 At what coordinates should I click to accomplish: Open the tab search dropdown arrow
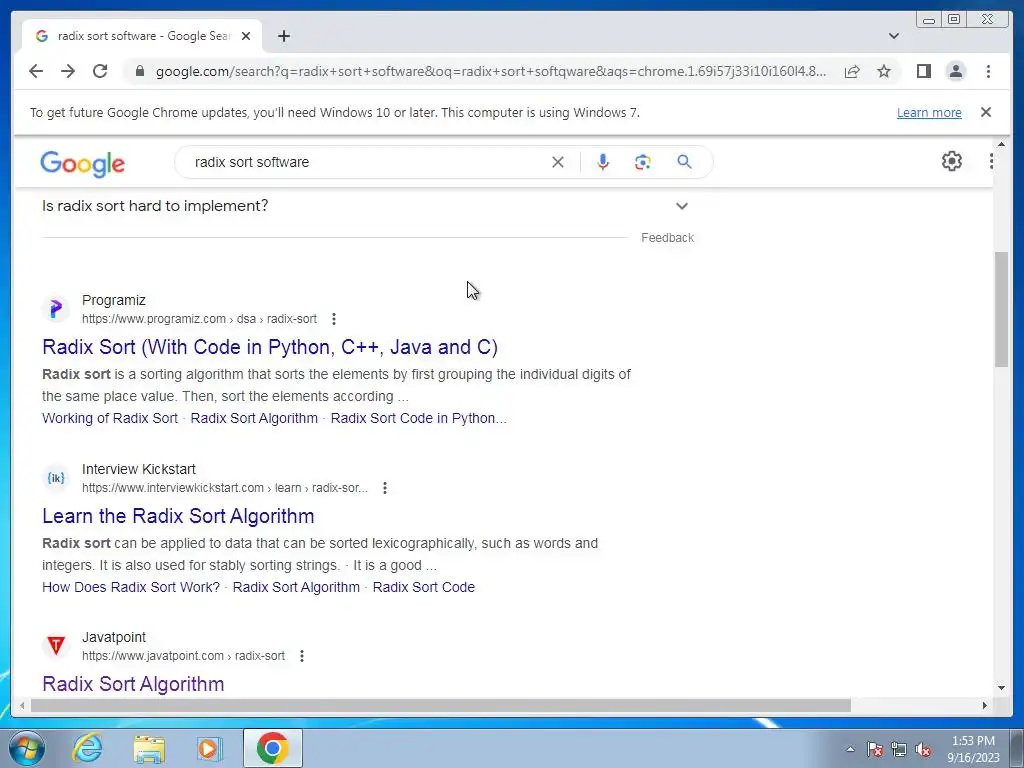(x=894, y=36)
